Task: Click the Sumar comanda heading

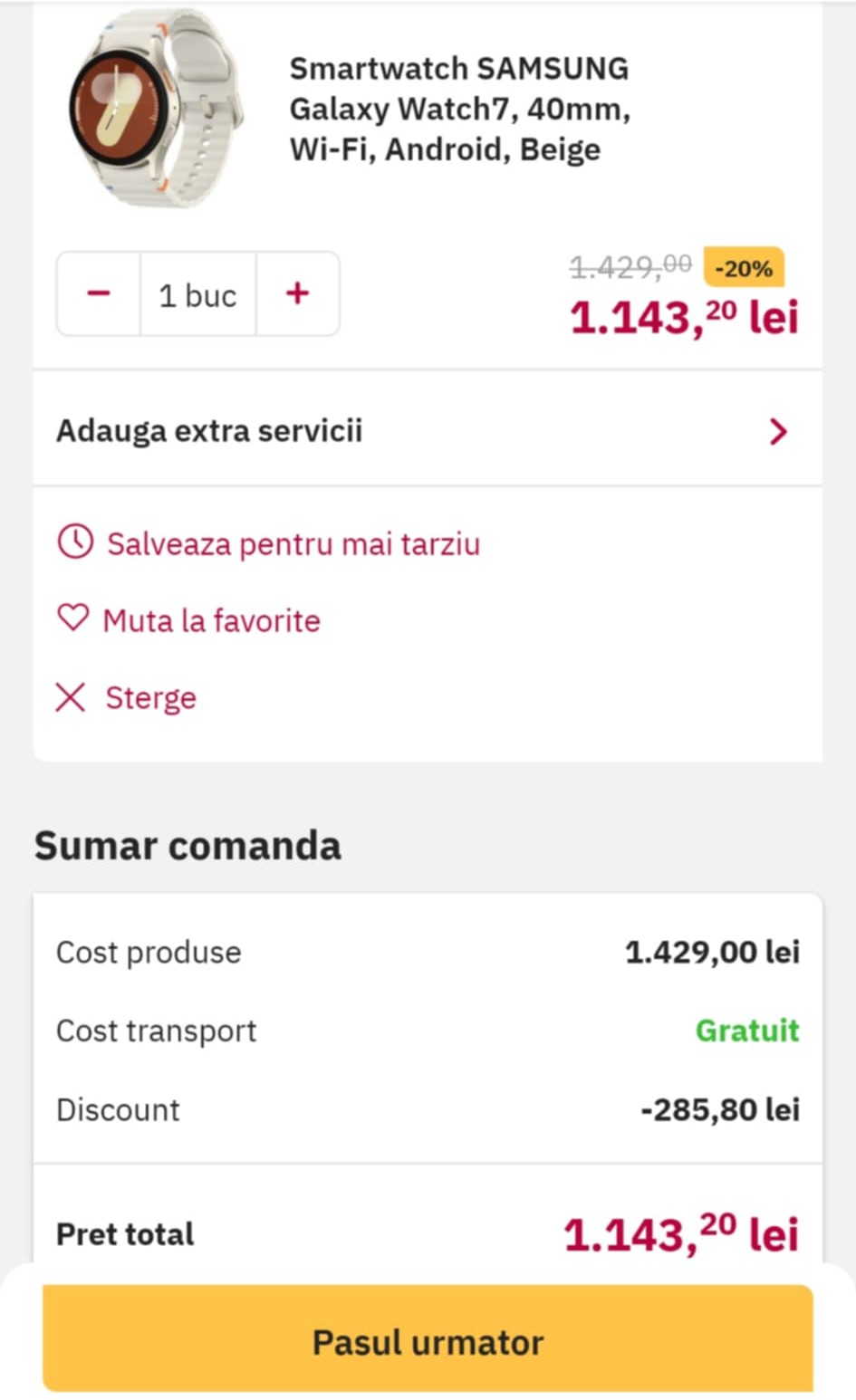Action: pos(188,846)
